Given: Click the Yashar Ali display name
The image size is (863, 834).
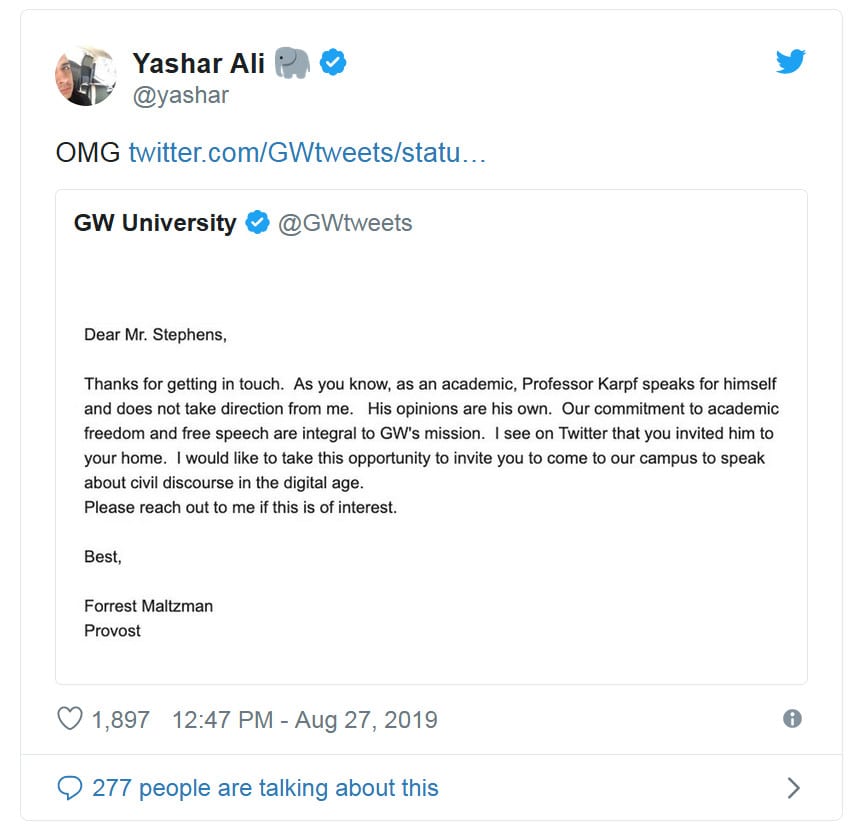Looking at the screenshot, I should click(x=198, y=63).
